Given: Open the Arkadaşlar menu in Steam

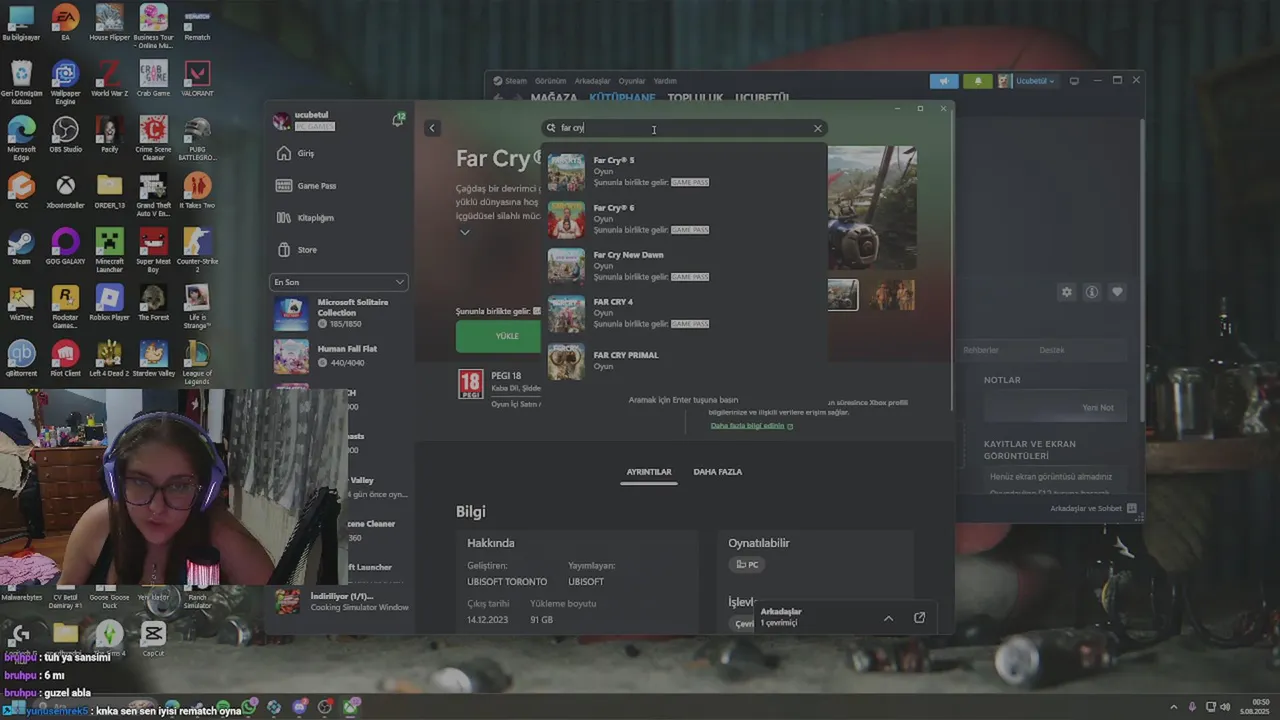Looking at the screenshot, I should 592,81.
